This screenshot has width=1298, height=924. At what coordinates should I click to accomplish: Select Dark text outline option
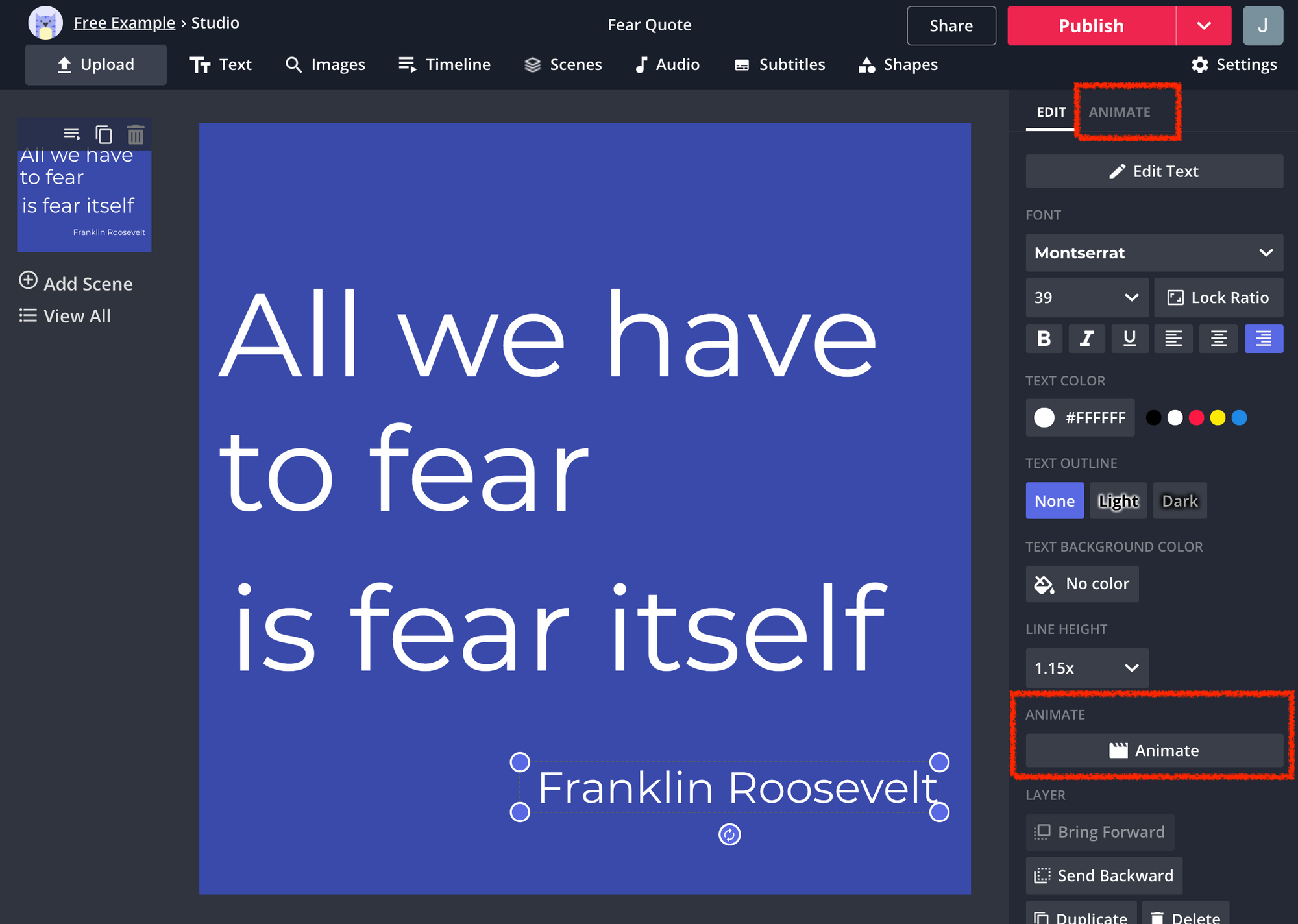click(x=1179, y=501)
